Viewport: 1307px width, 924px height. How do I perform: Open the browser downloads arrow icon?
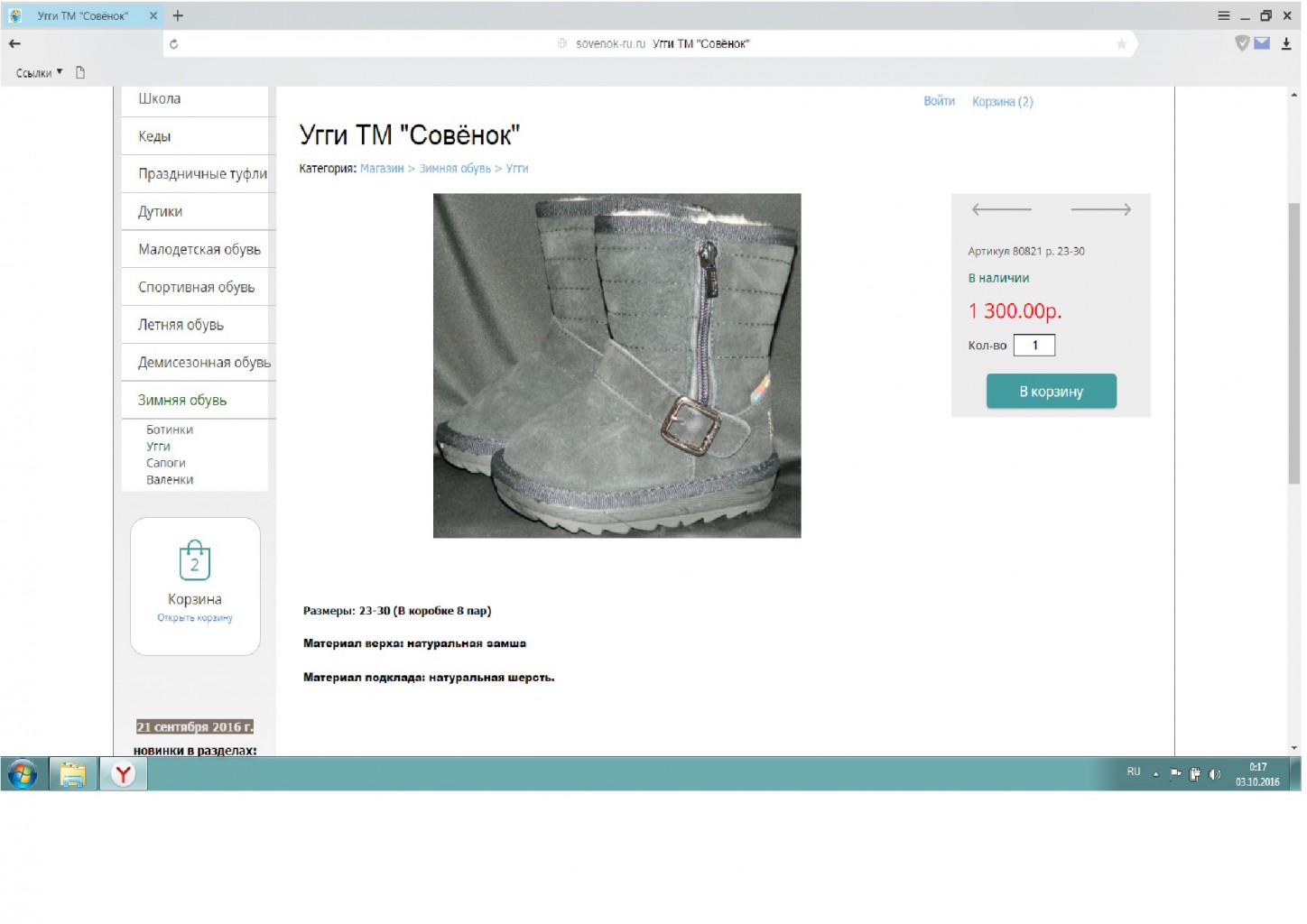click(1286, 43)
